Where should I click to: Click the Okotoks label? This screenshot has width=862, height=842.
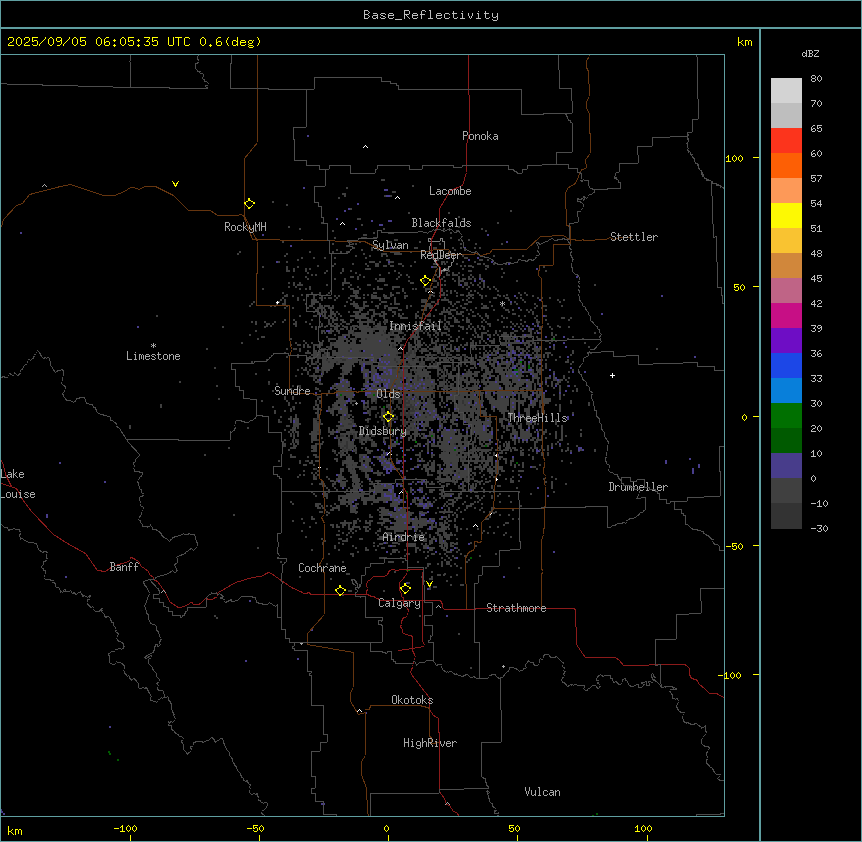(412, 700)
